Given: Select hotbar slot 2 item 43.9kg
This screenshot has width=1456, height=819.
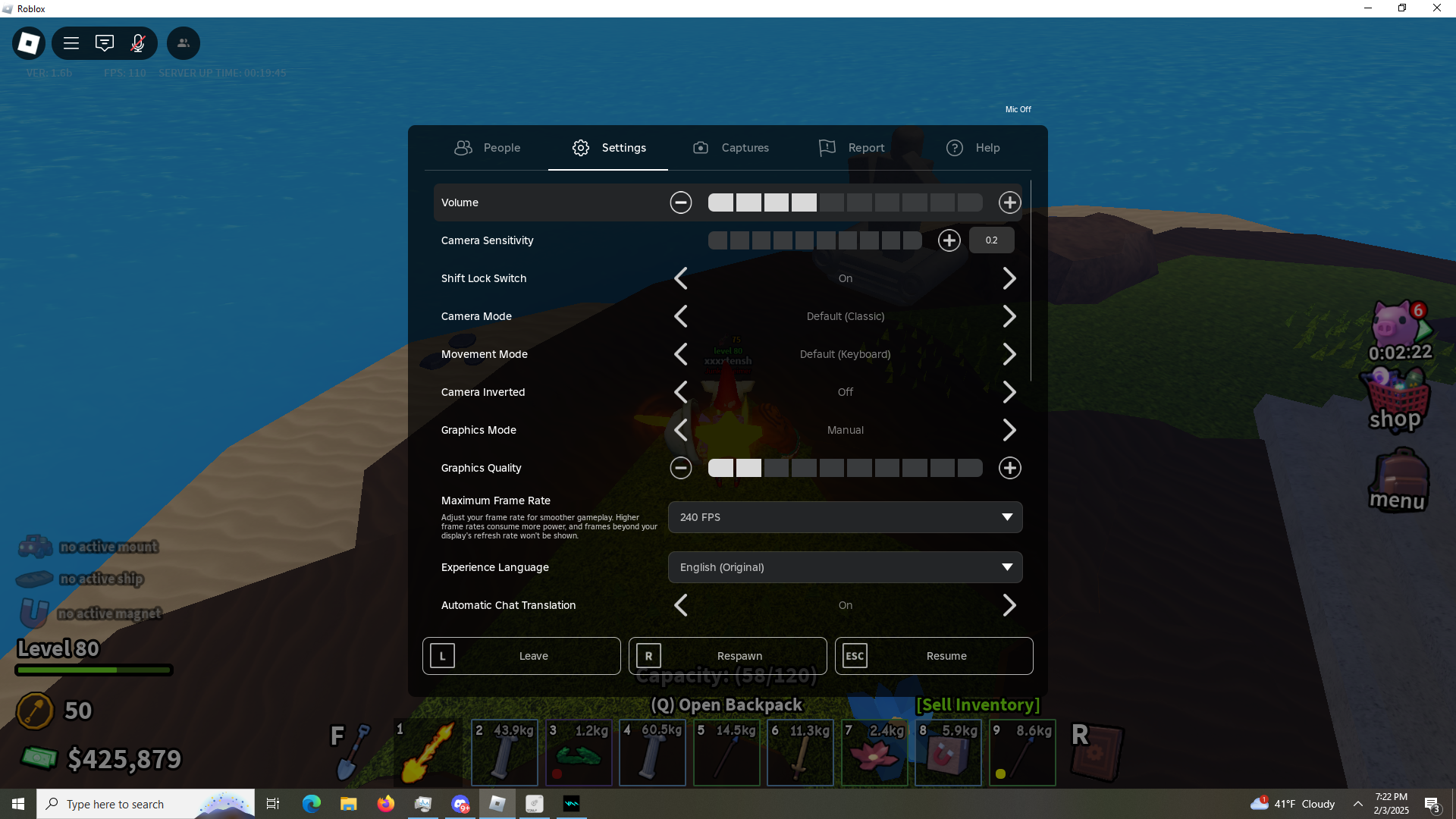Looking at the screenshot, I should pyautogui.click(x=504, y=752).
